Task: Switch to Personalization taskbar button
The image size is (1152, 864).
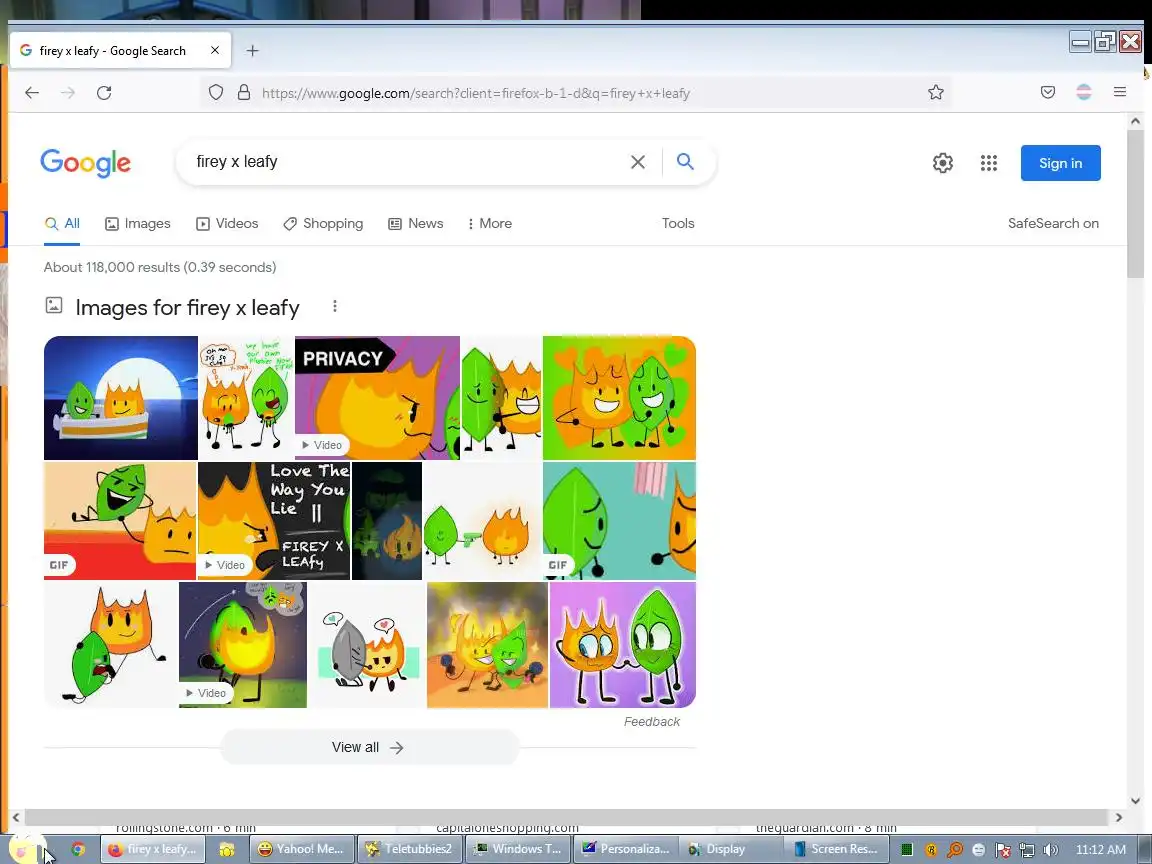Action: [x=625, y=849]
